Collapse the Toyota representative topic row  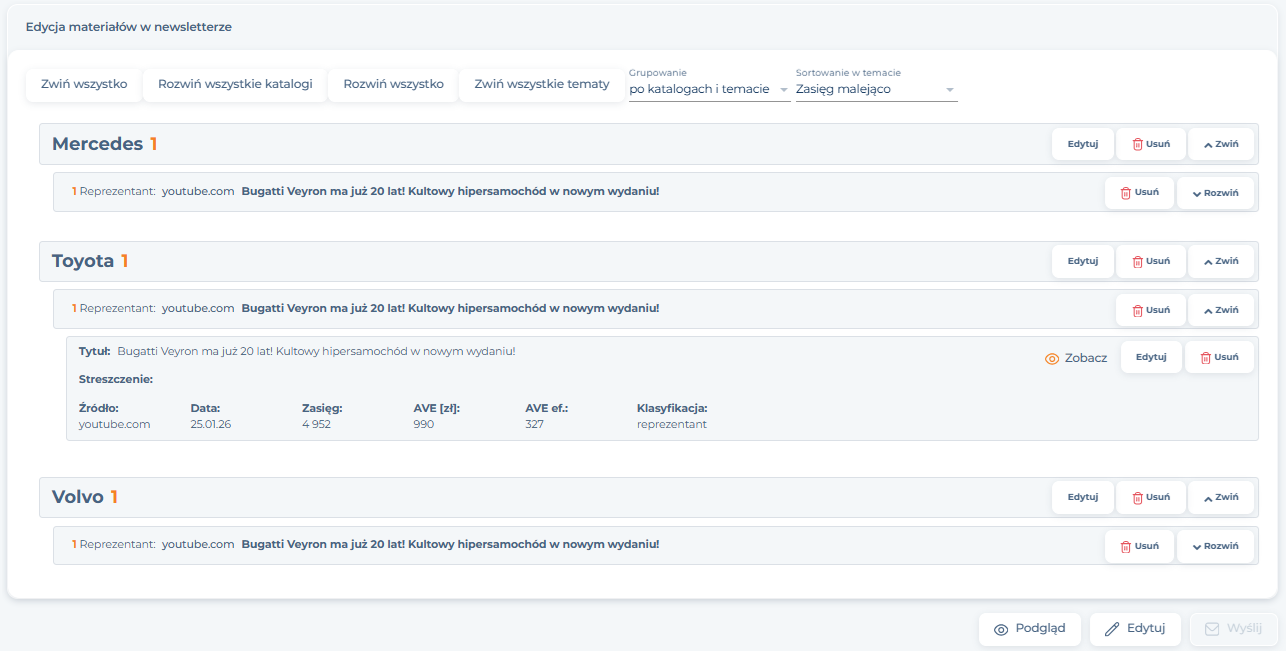(x=1220, y=310)
